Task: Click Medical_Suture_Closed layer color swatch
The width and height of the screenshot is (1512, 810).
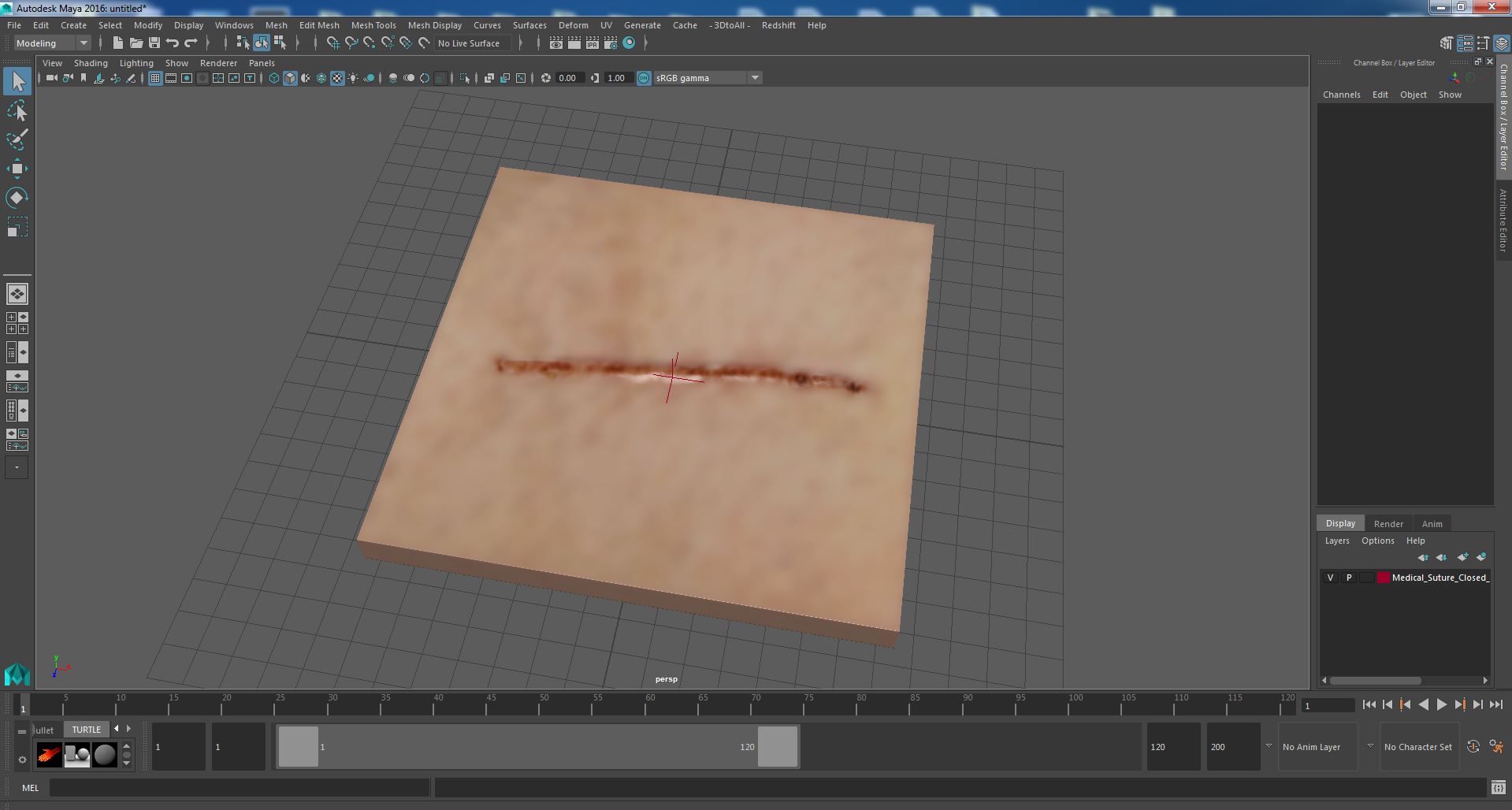Action: point(1384,578)
